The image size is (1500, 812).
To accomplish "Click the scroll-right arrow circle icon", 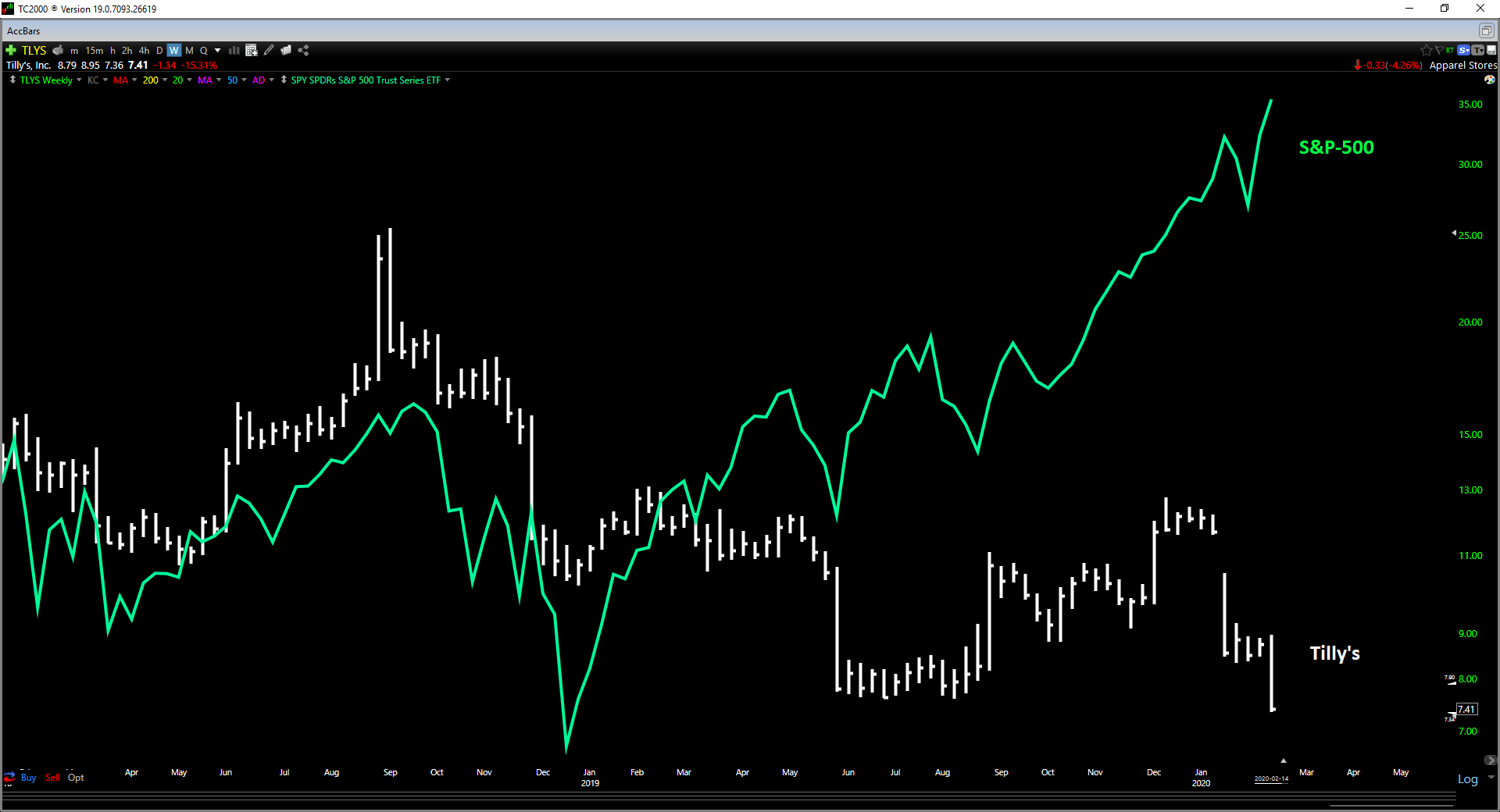I will tap(1490, 760).
